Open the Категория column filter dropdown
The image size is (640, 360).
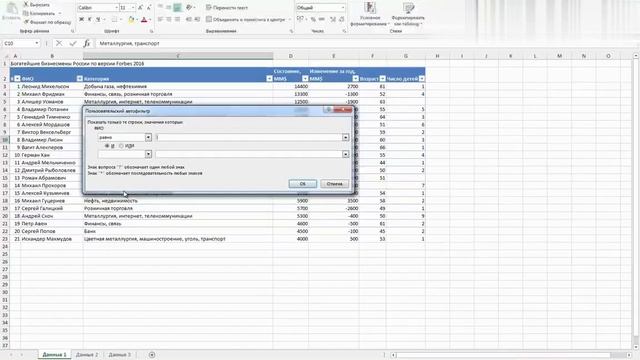(x=269, y=78)
